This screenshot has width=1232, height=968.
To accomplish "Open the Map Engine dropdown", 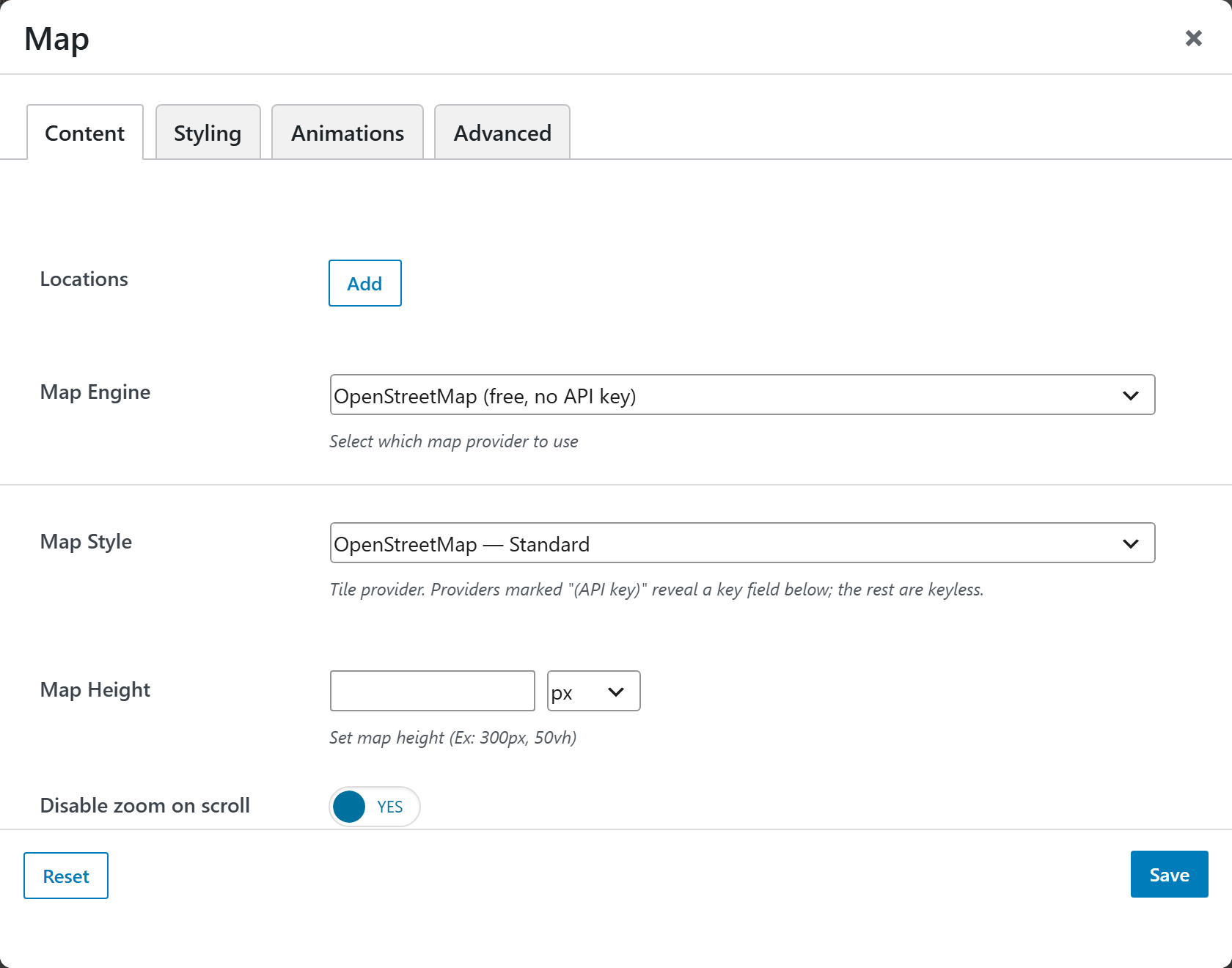I will coord(742,395).
